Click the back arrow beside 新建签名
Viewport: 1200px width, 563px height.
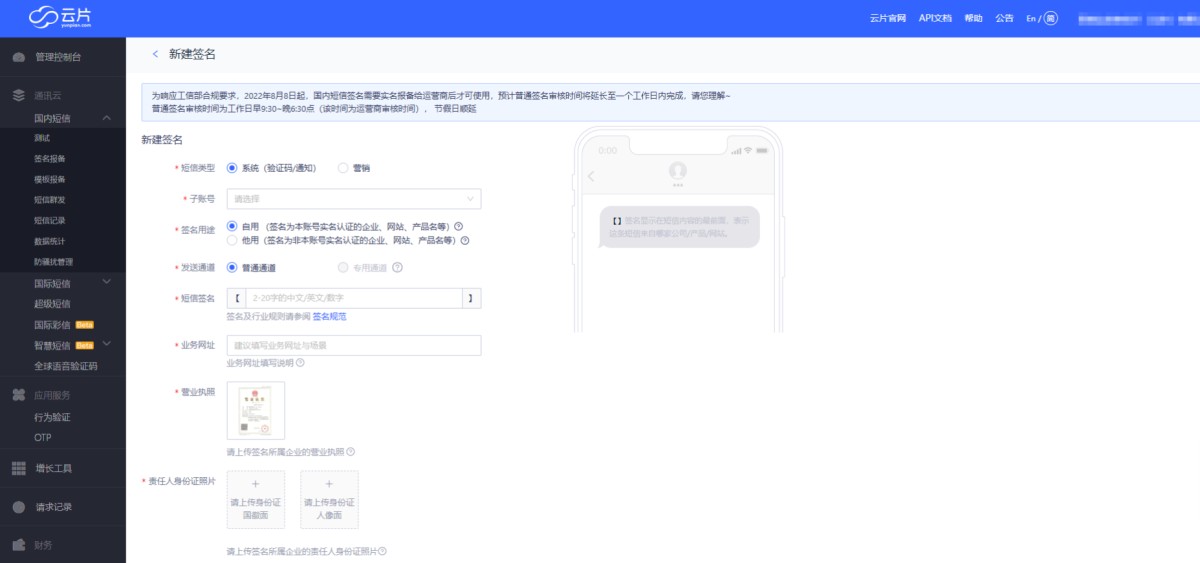click(155, 54)
